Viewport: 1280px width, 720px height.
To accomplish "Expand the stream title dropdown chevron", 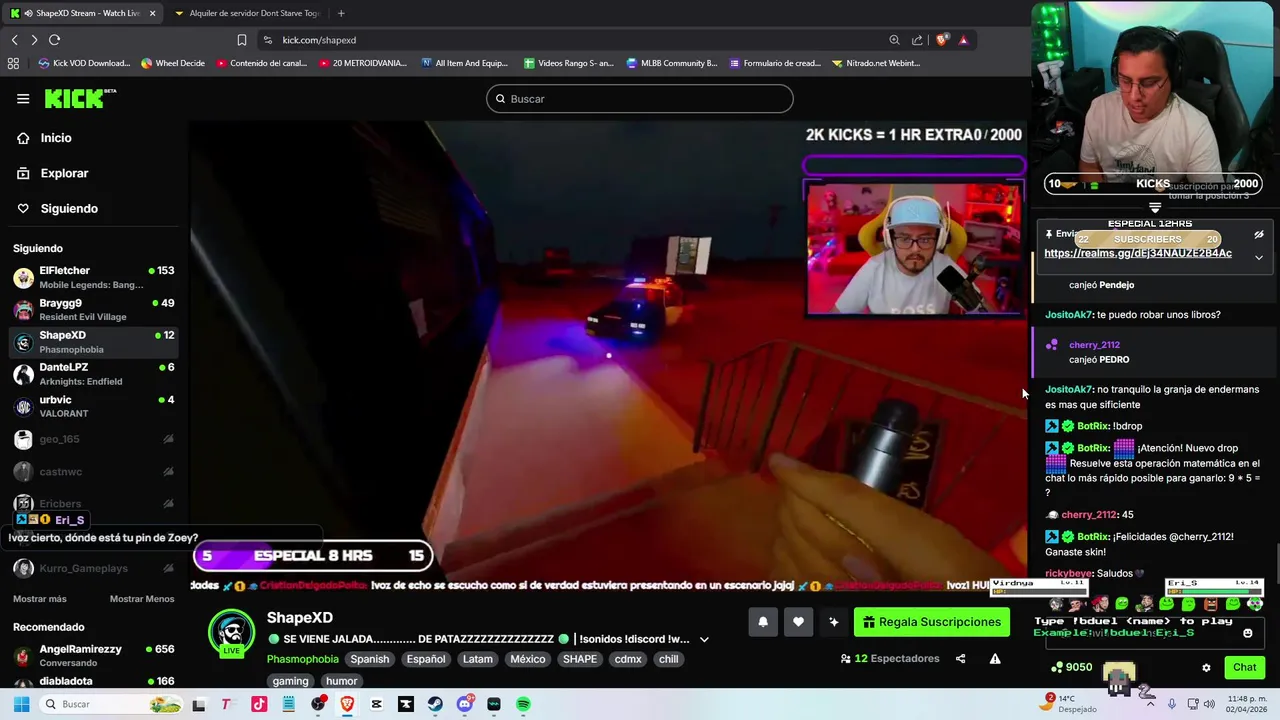I will (704, 640).
